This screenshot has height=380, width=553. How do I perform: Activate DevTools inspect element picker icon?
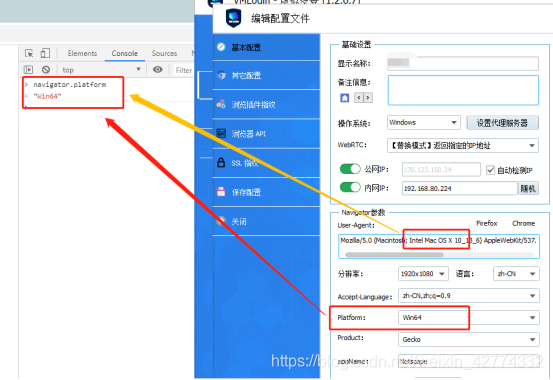(29, 53)
